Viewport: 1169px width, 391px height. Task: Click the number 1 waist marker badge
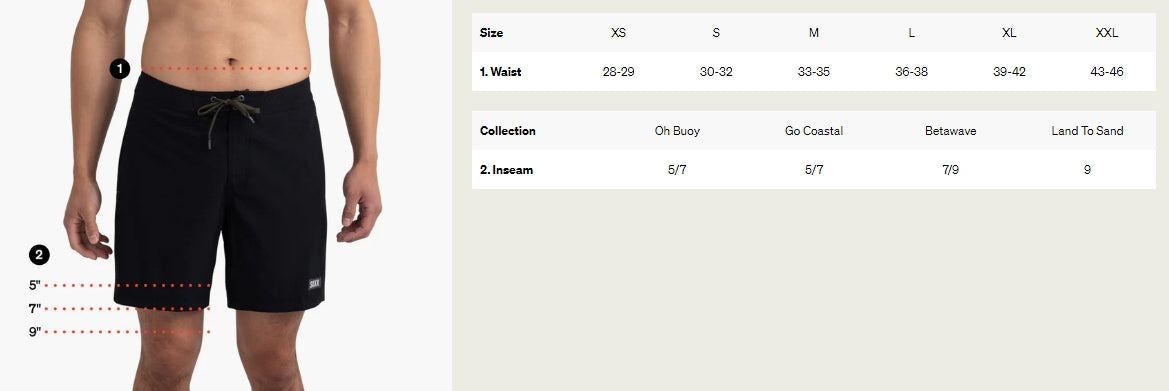pyautogui.click(x=120, y=69)
